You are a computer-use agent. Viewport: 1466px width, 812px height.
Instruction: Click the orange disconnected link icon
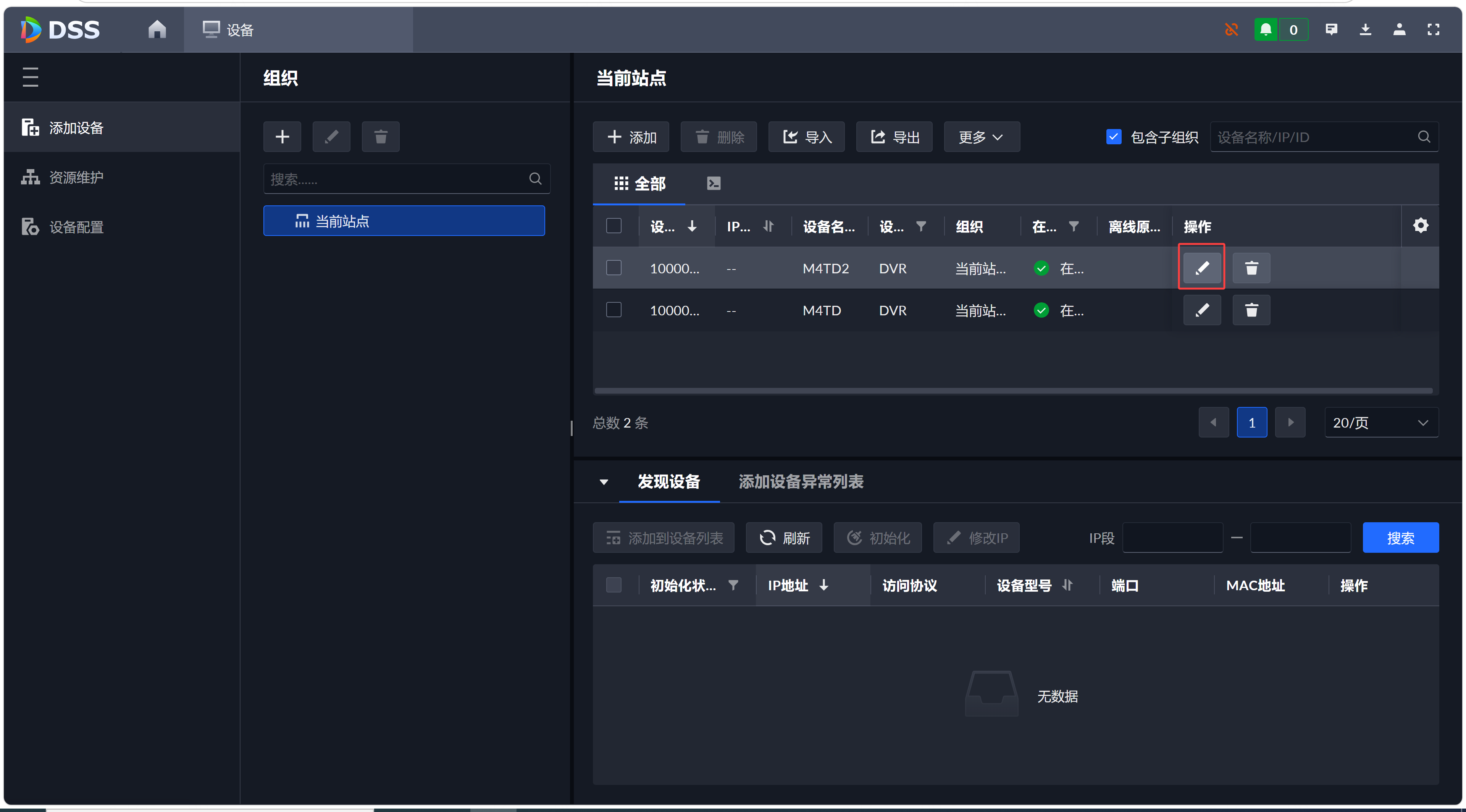click(1231, 30)
